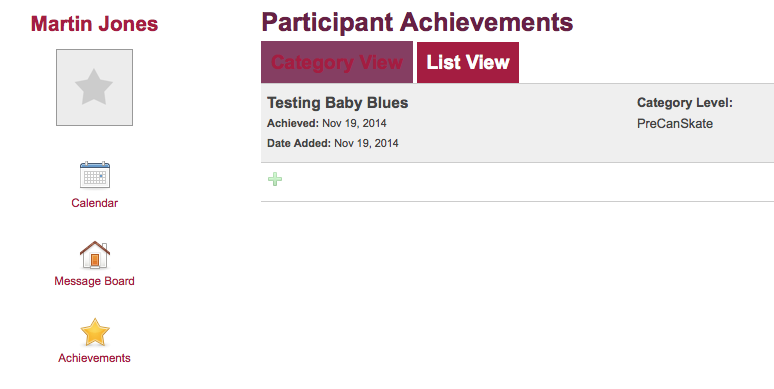Select the Achieved Nov 19, 2014 date

pyautogui.click(x=327, y=123)
